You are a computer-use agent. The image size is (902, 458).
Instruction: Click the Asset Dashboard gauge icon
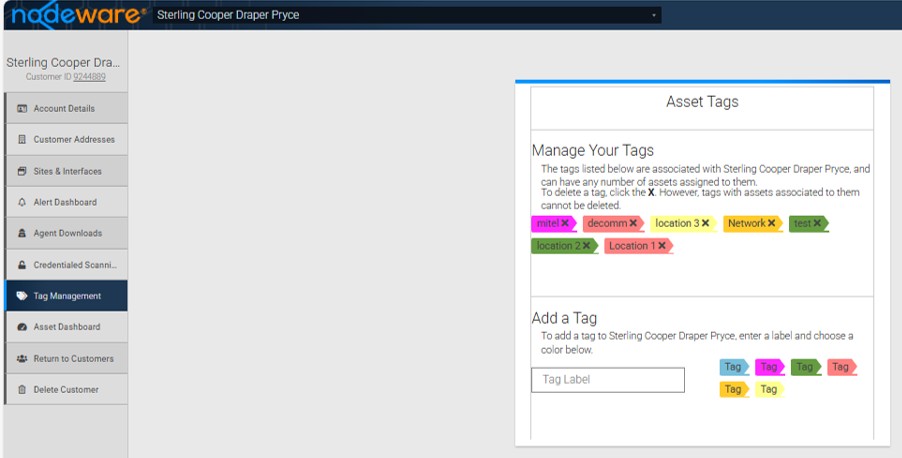22,327
